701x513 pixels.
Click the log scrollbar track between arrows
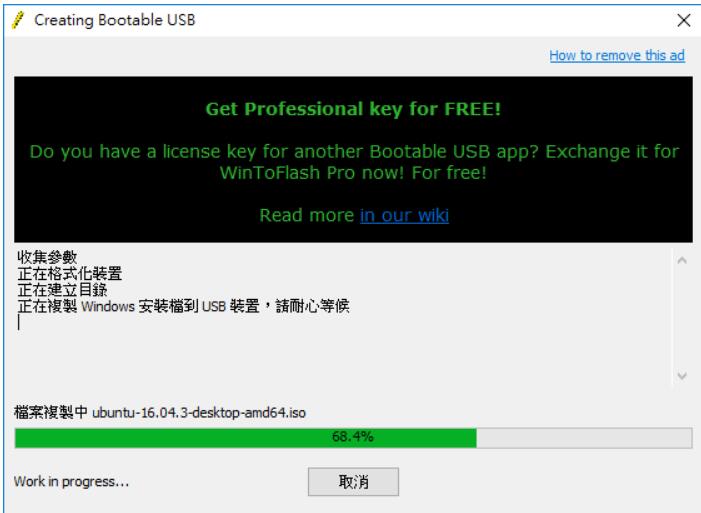point(682,318)
